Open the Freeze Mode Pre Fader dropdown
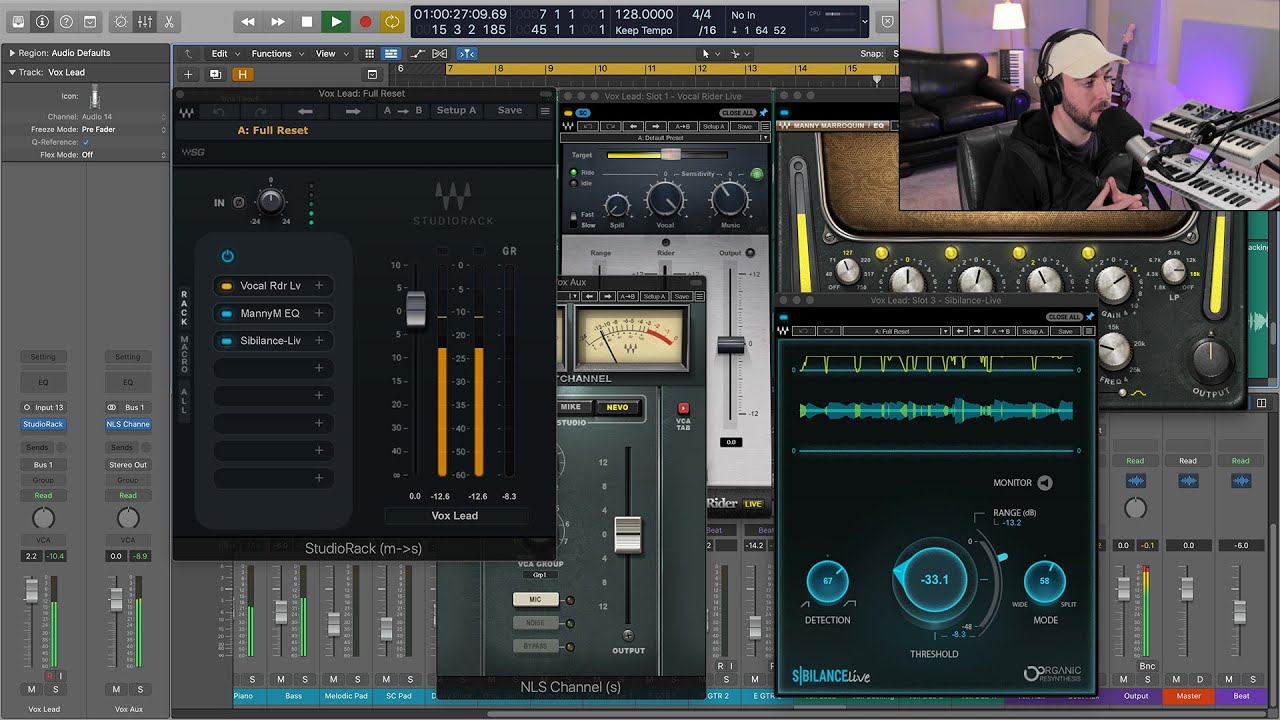1280x720 pixels. (x=124, y=129)
